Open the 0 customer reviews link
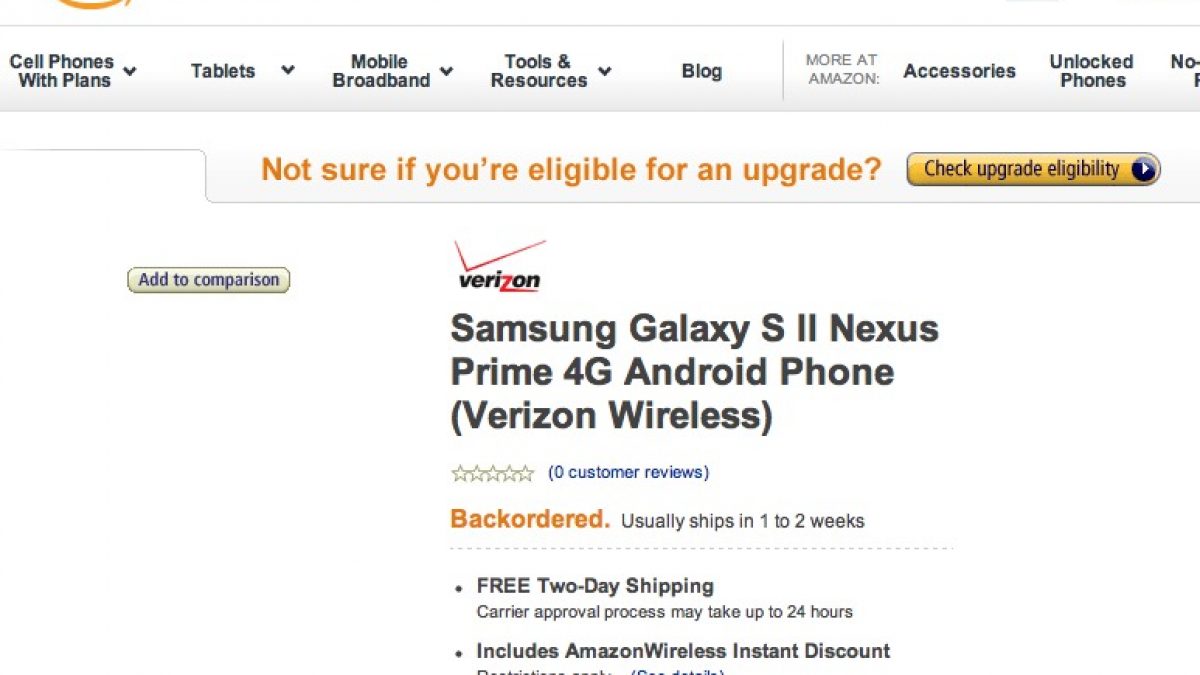 [x=628, y=472]
